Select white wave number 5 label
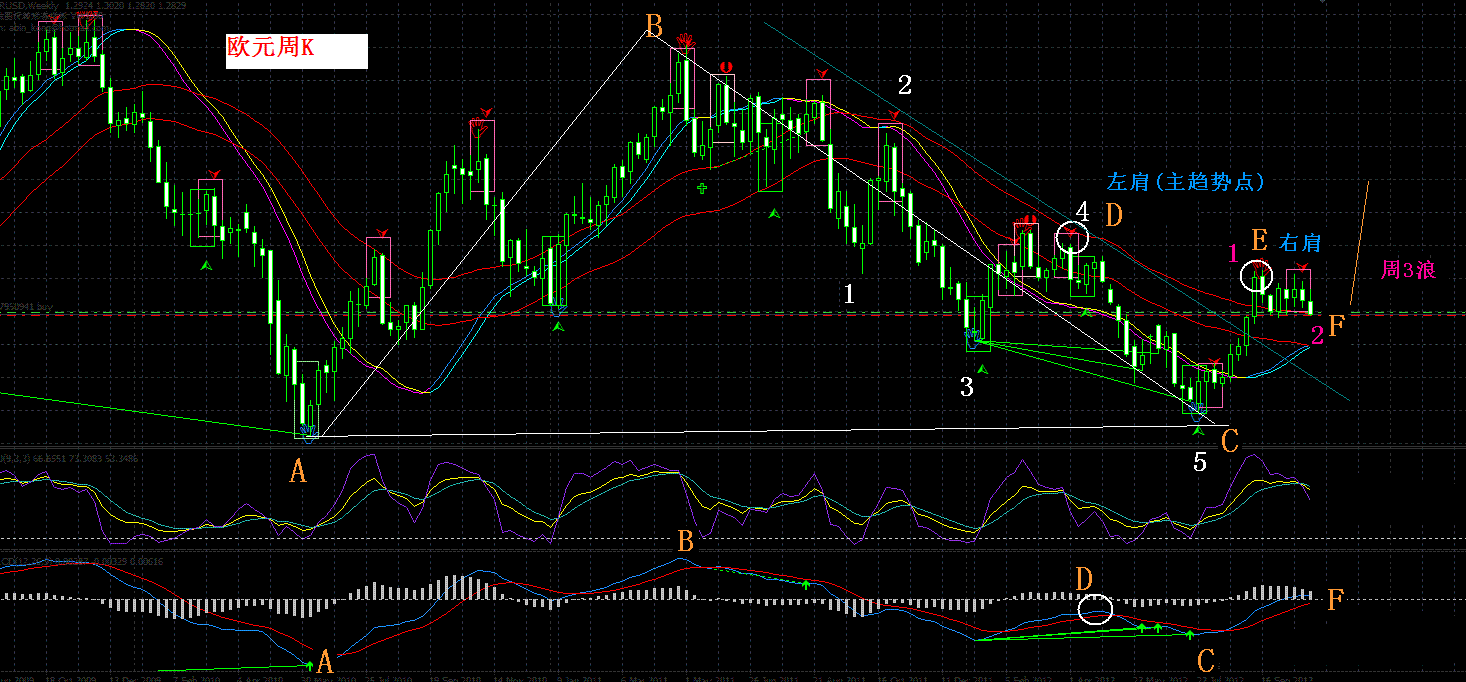Screen dimensions: 1466x682 tap(1200, 461)
